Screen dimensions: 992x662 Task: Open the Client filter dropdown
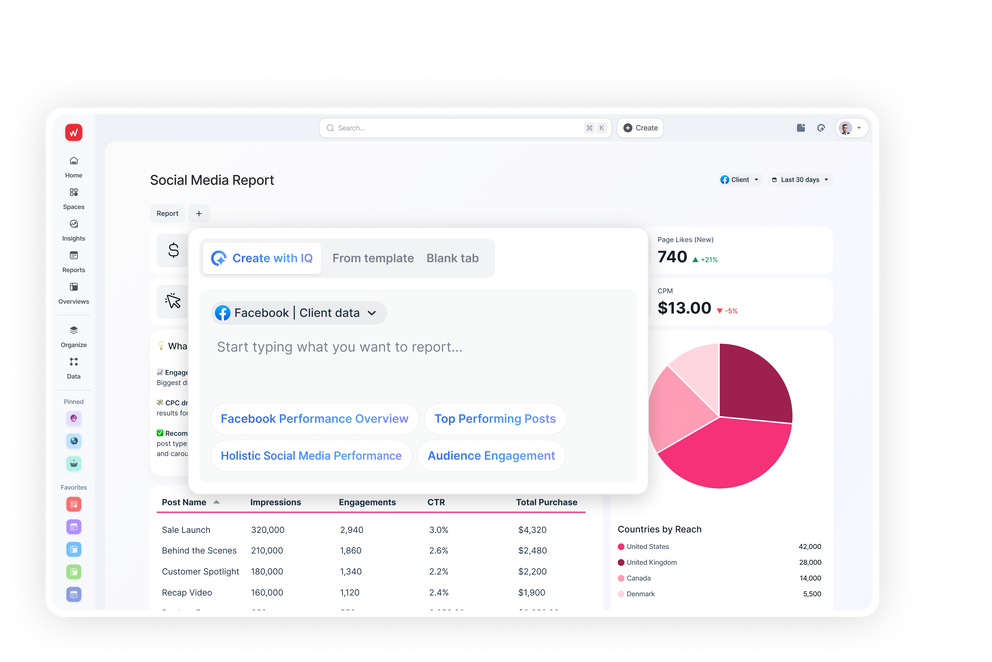(x=740, y=180)
